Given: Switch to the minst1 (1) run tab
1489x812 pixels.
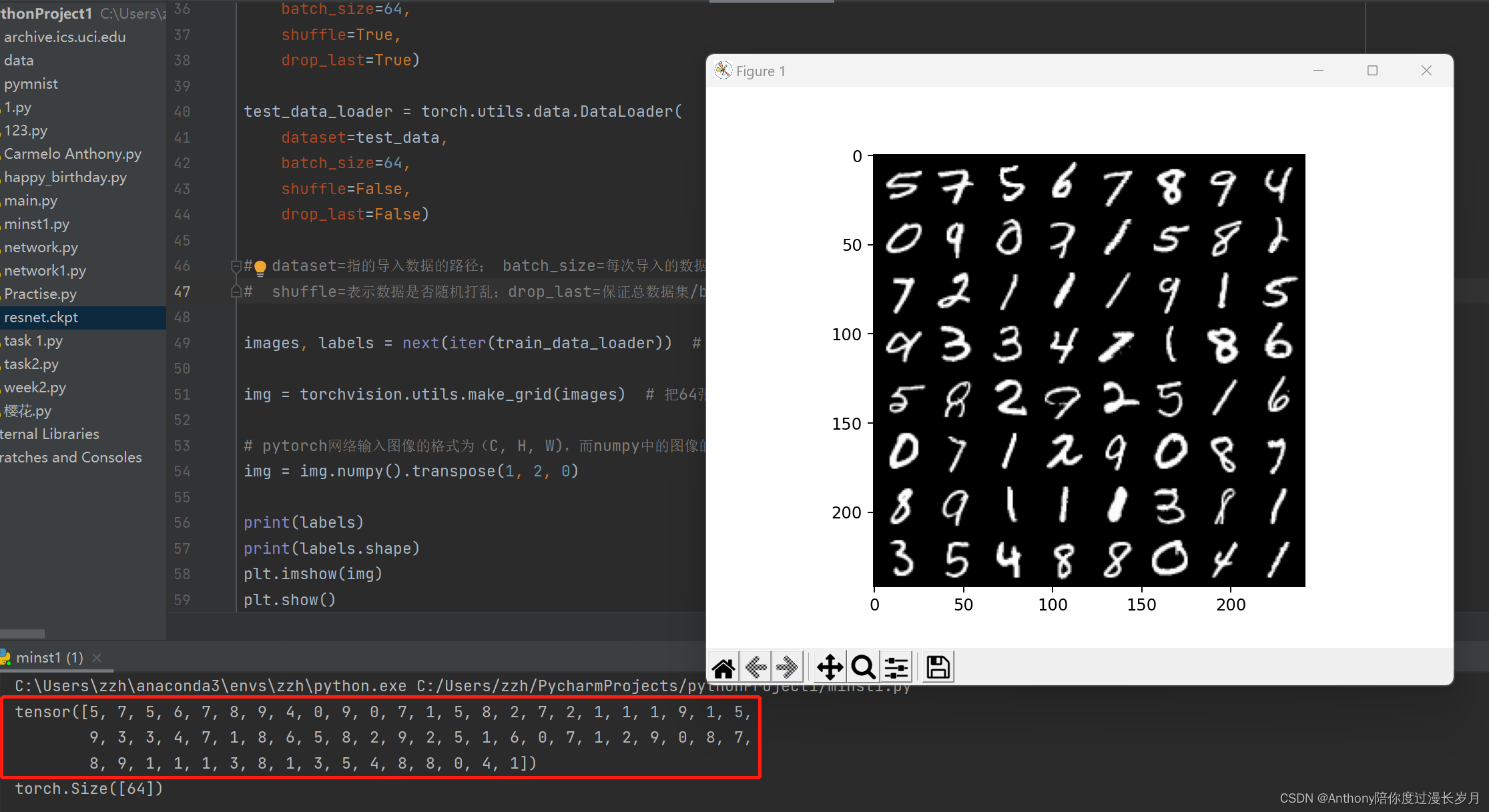Looking at the screenshot, I should tap(49, 658).
